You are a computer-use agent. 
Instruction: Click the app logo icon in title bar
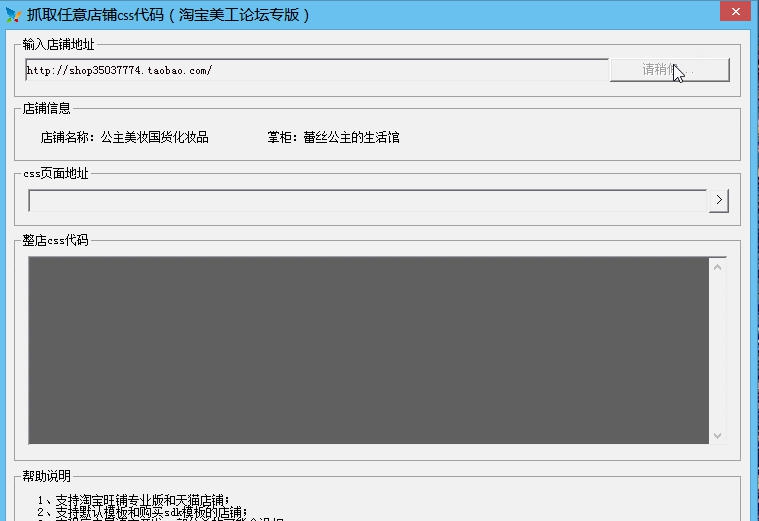coord(13,15)
